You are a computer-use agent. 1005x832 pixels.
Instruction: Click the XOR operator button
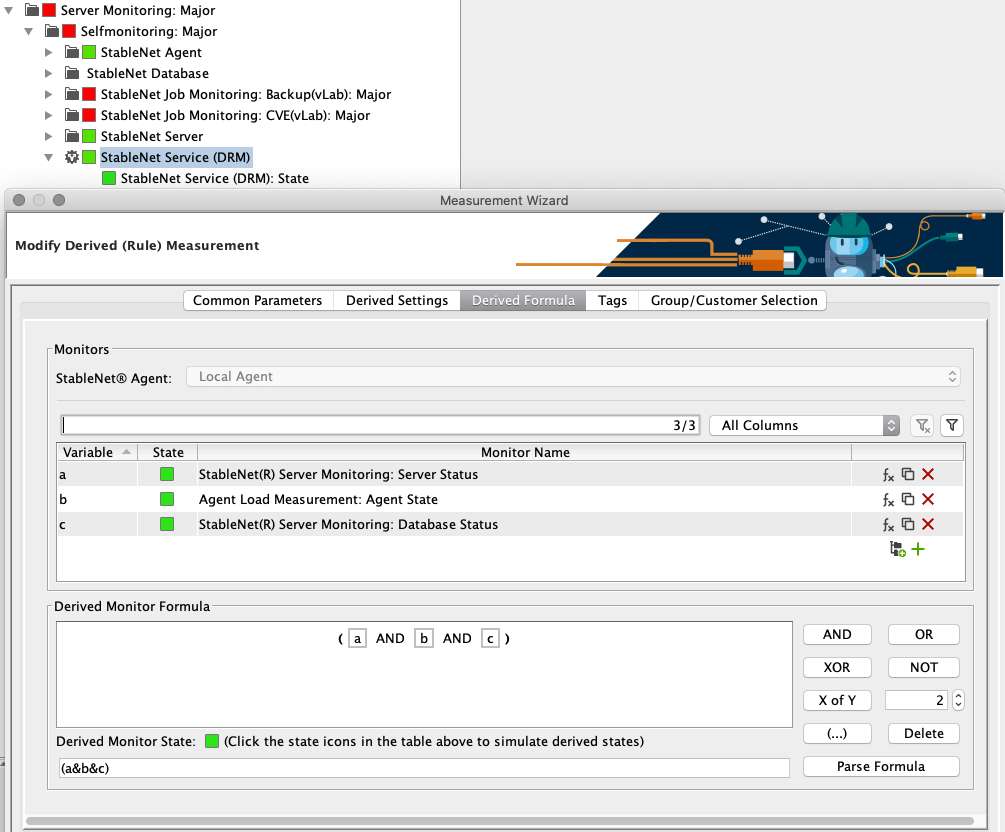click(837, 667)
